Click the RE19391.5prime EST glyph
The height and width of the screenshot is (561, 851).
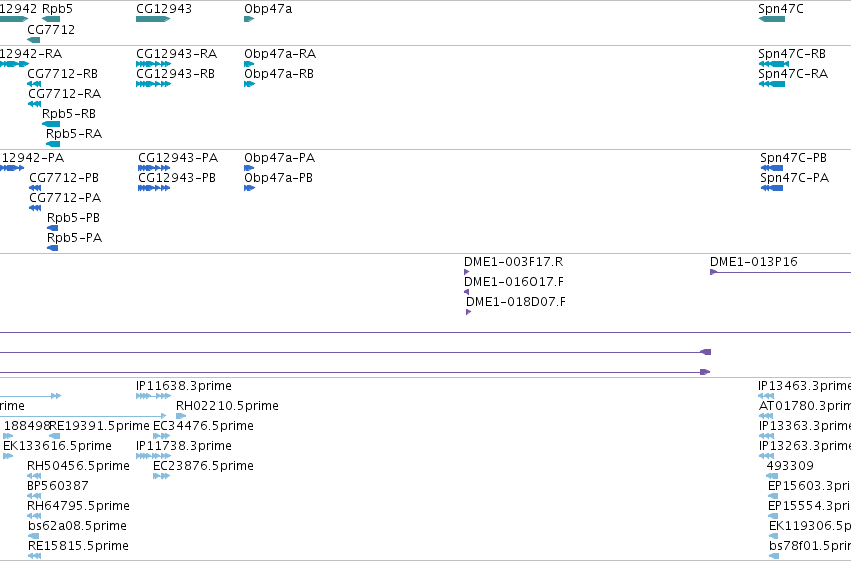coord(55,436)
